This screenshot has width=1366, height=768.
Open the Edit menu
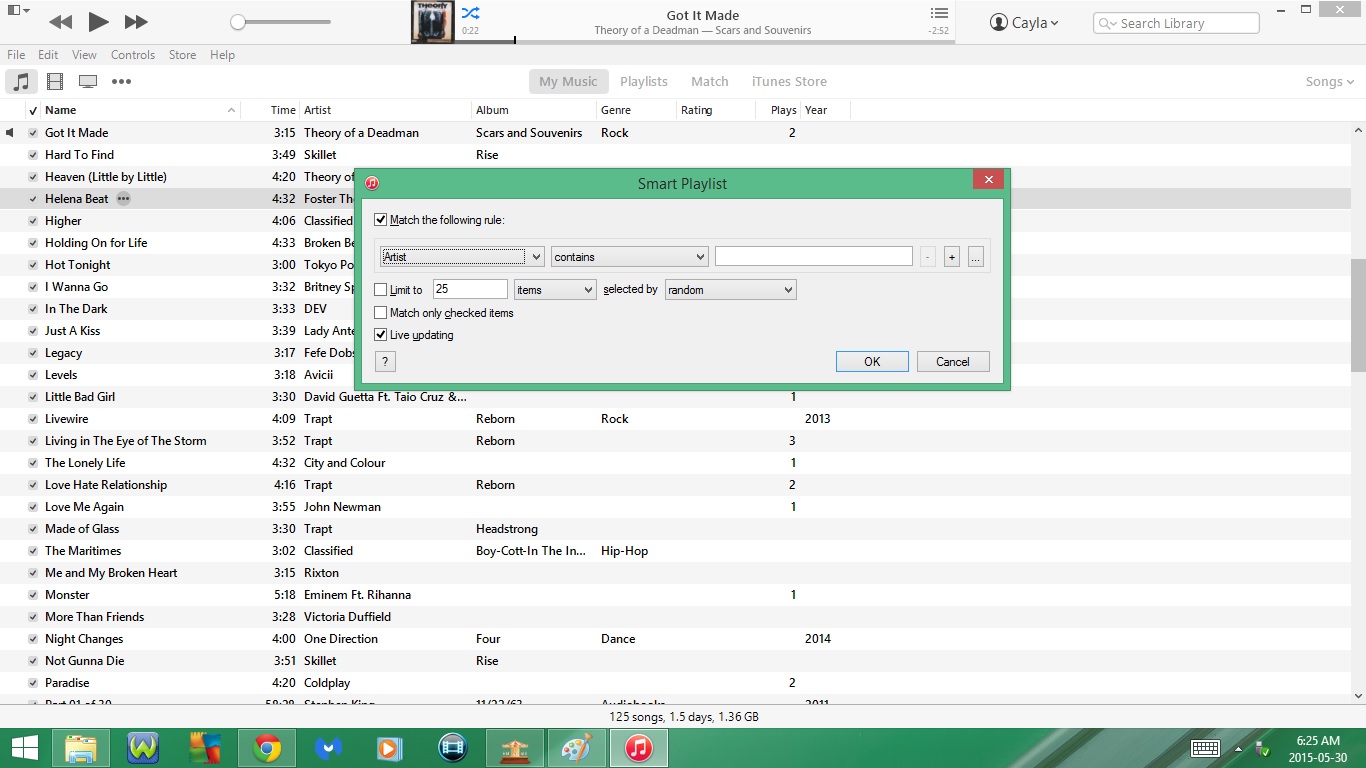[x=48, y=55]
